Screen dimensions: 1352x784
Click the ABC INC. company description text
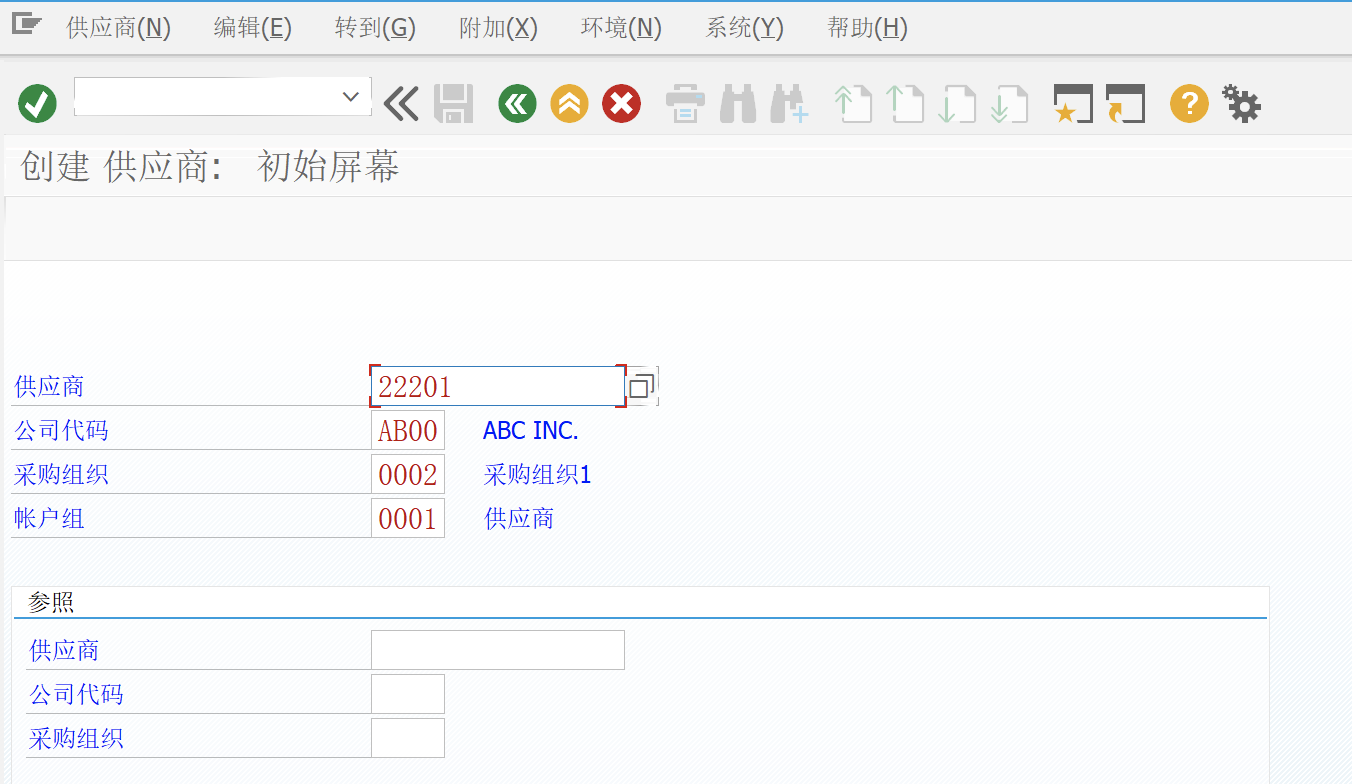pos(531,431)
